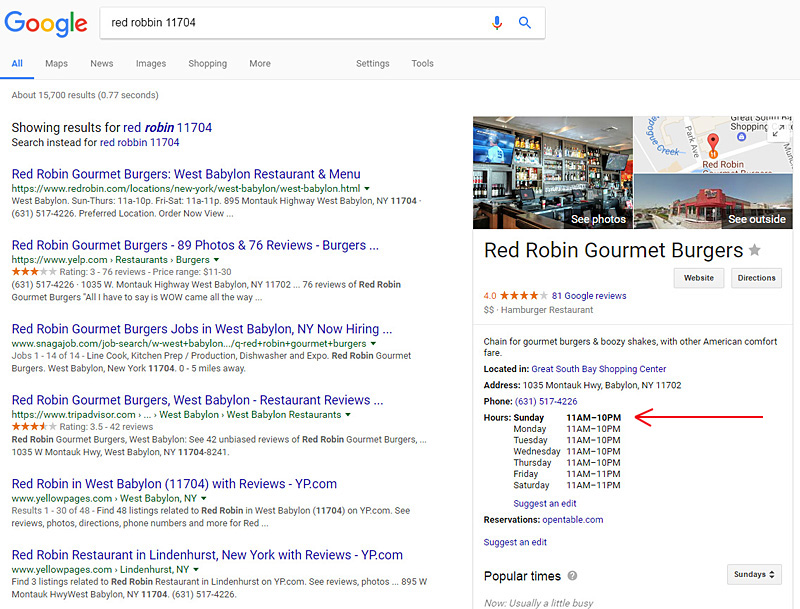Open the yelp.com result dropdown arrow
The image size is (800, 609).
coord(216,260)
